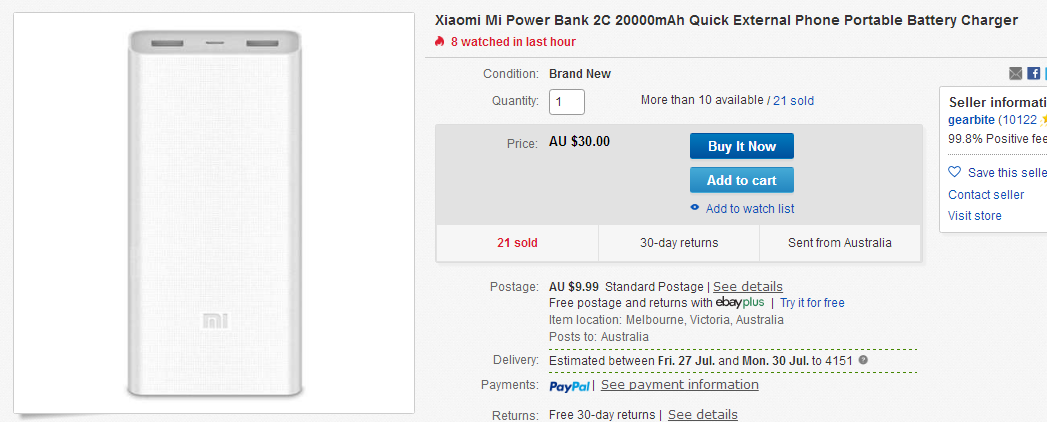Click the PayPal logo
The image size is (1047, 422).
pyautogui.click(x=570, y=386)
